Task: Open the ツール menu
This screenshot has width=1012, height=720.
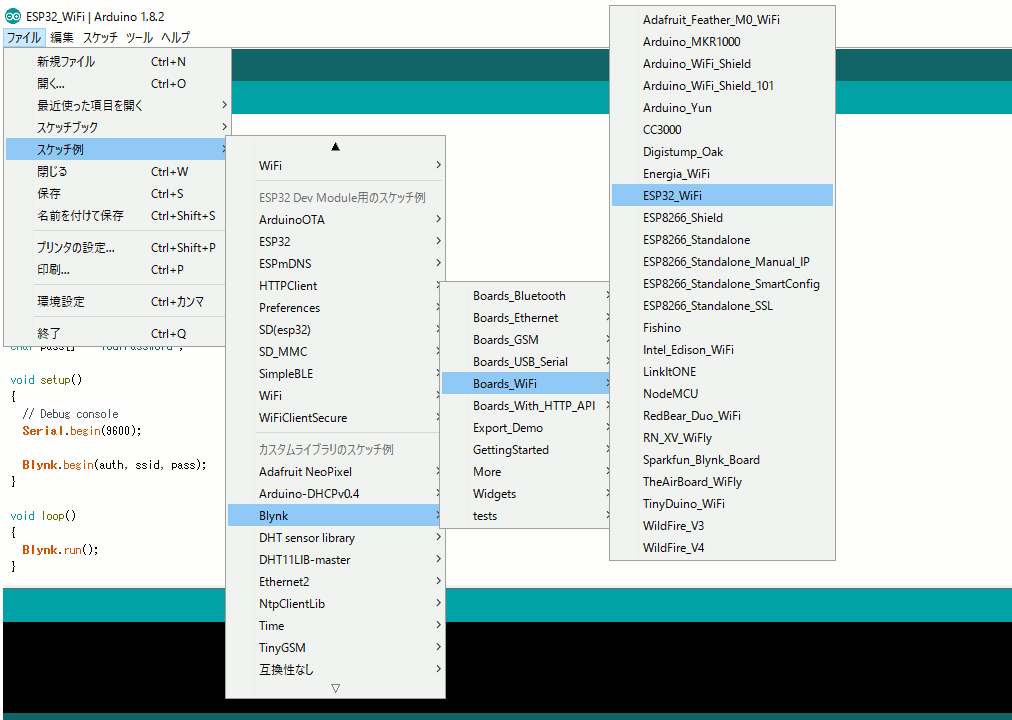Action: pos(139,37)
